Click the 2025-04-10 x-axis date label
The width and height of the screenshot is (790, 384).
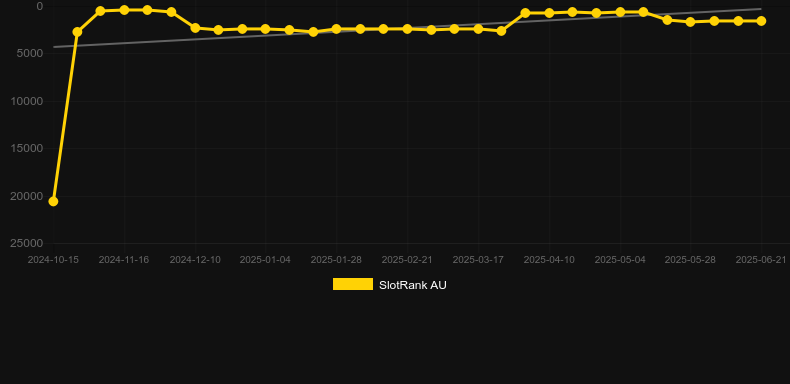click(x=549, y=260)
